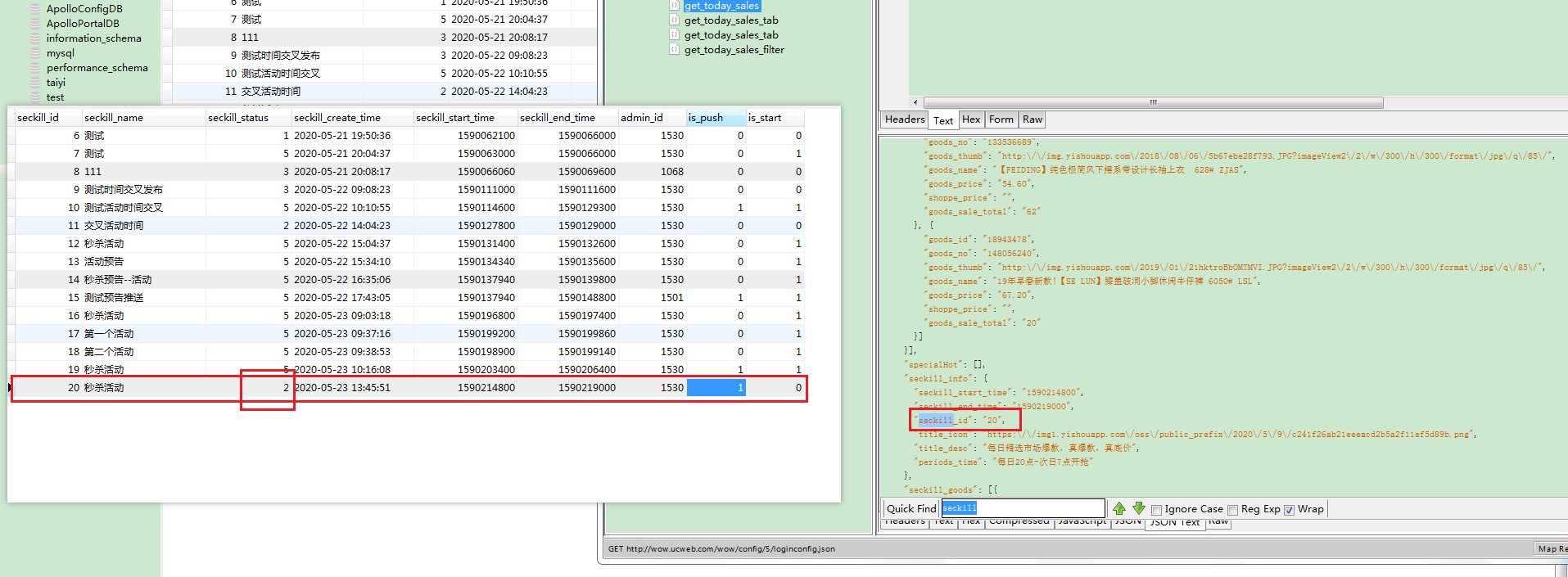Click the GET loginconfig.json status bar text

coord(721,549)
